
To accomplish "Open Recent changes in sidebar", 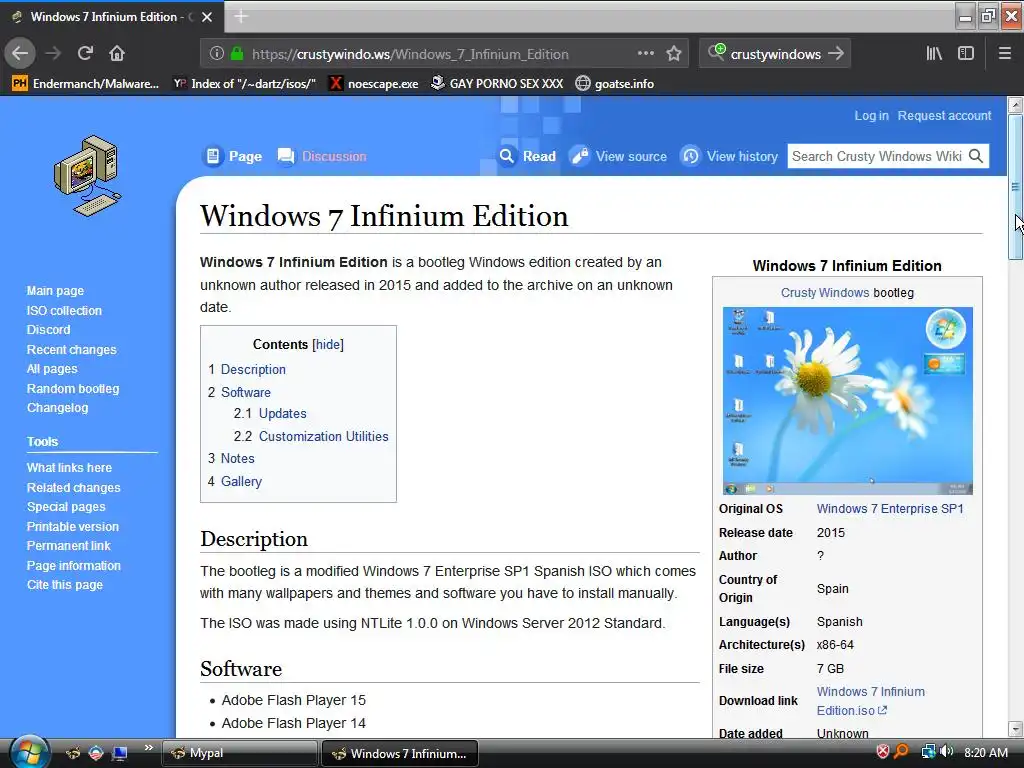I will [x=71, y=349].
